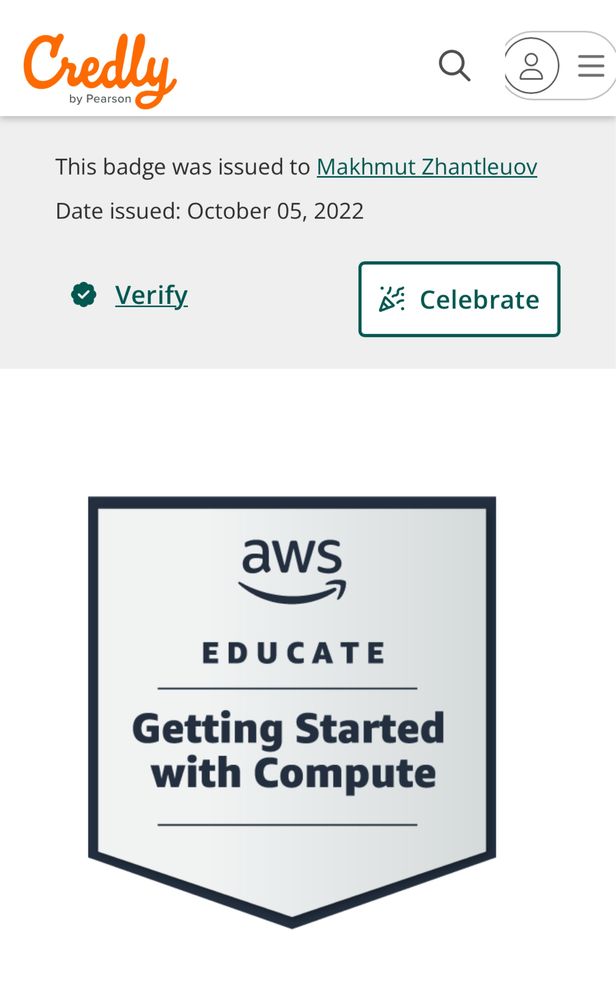The width and height of the screenshot is (616, 999).
Task: Click the Verify link
Action: pos(151,295)
